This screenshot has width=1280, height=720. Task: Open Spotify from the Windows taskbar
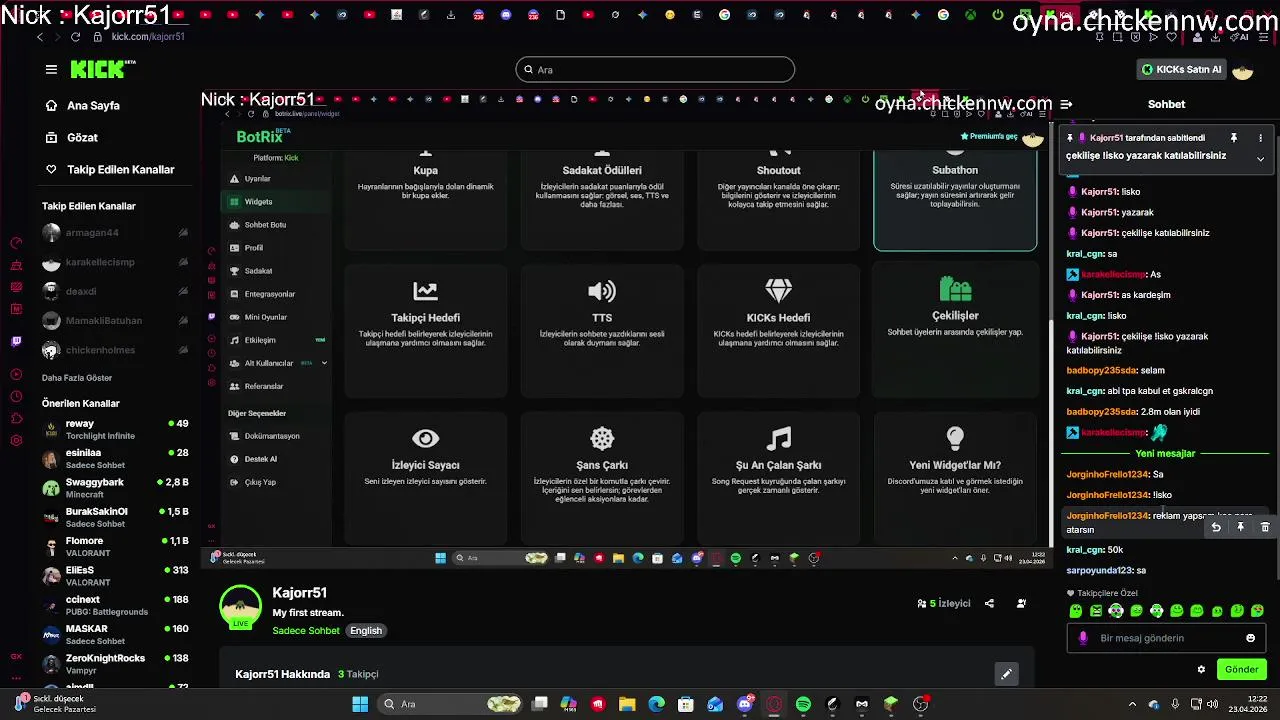point(803,704)
